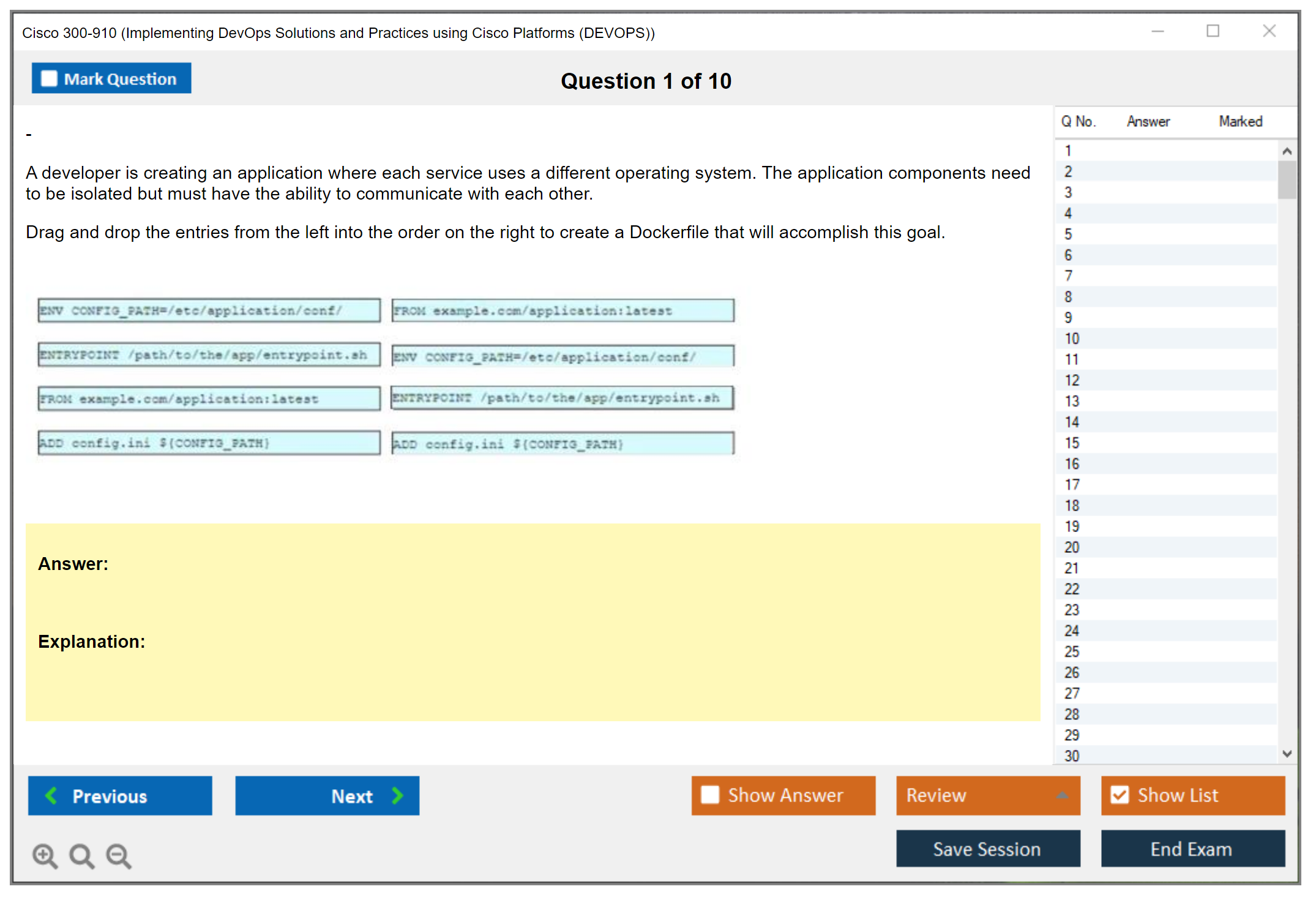Select question 2 in the list
The height and width of the screenshot is (900, 1316).
coord(1068,171)
